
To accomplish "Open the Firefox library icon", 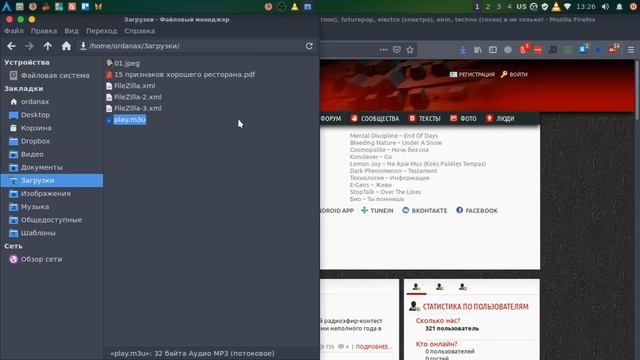I will [478, 50].
